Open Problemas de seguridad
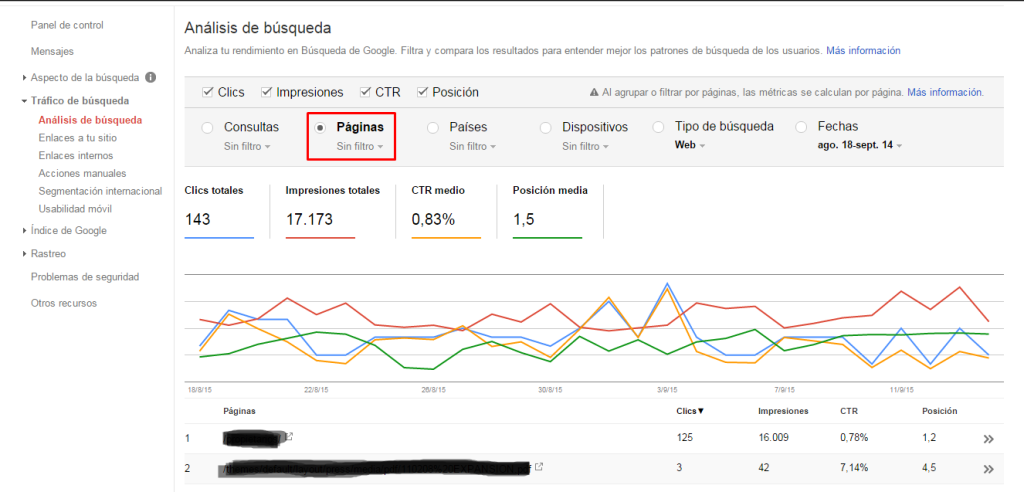1024x492 pixels. (85, 277)
